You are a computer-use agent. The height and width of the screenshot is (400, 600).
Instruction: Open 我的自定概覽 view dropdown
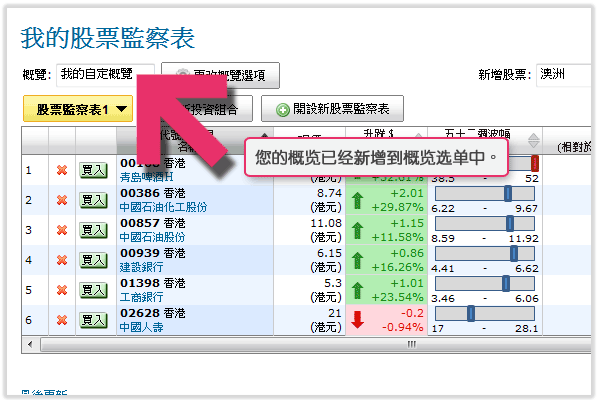click(x=106, y=75)
